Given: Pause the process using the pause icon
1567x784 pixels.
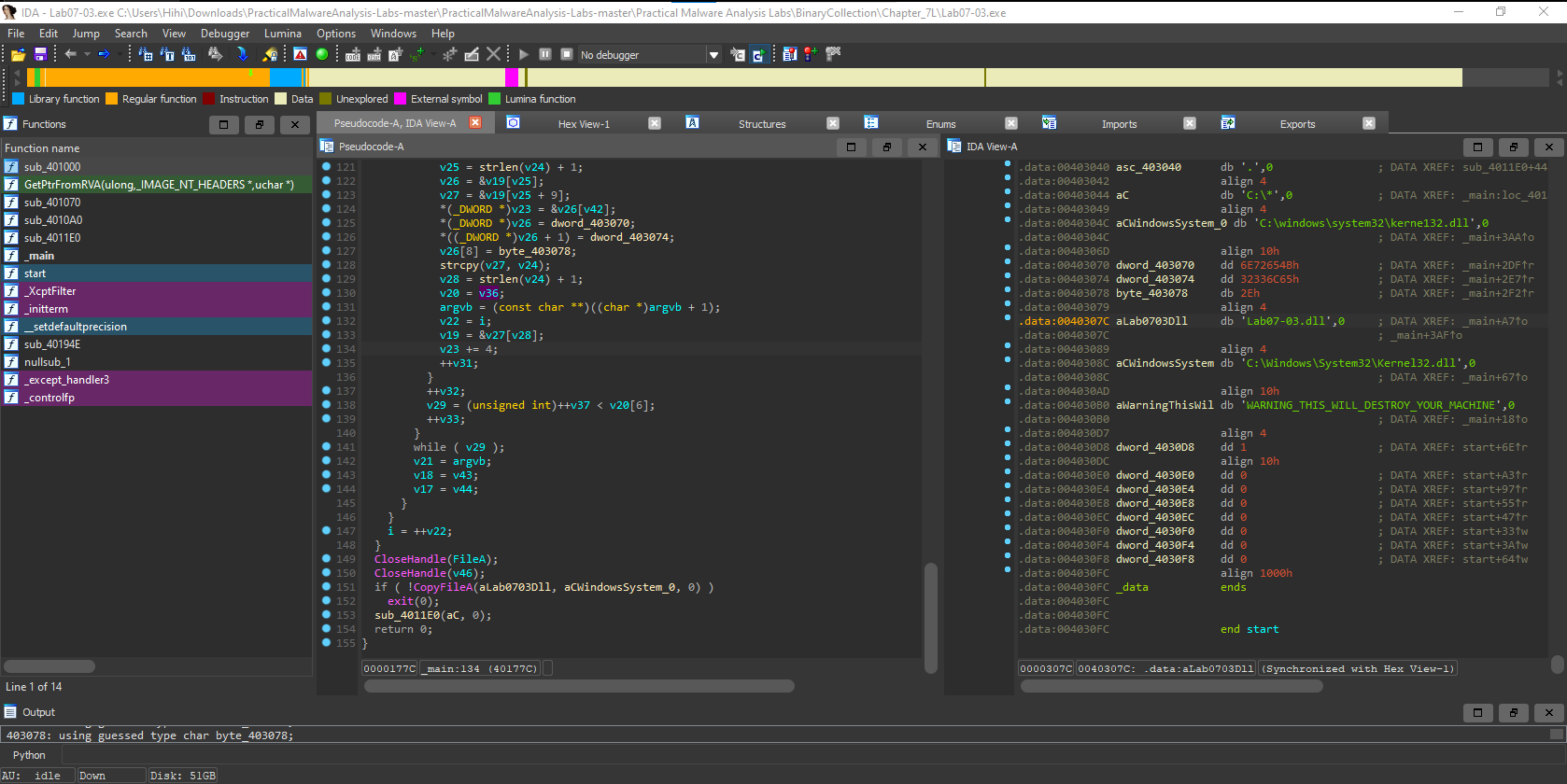Looking at the screenshot, I should [x=545, y=55].
